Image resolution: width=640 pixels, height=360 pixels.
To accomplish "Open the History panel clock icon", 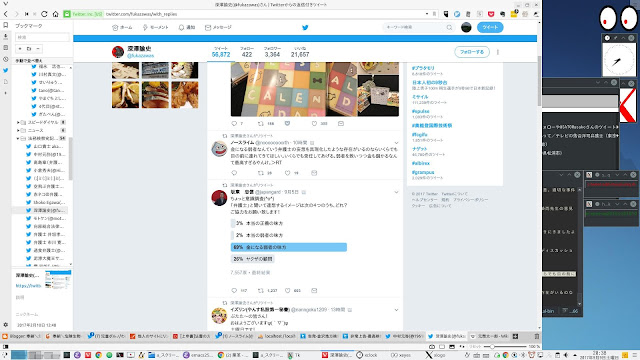I will [x=6, y=59].
